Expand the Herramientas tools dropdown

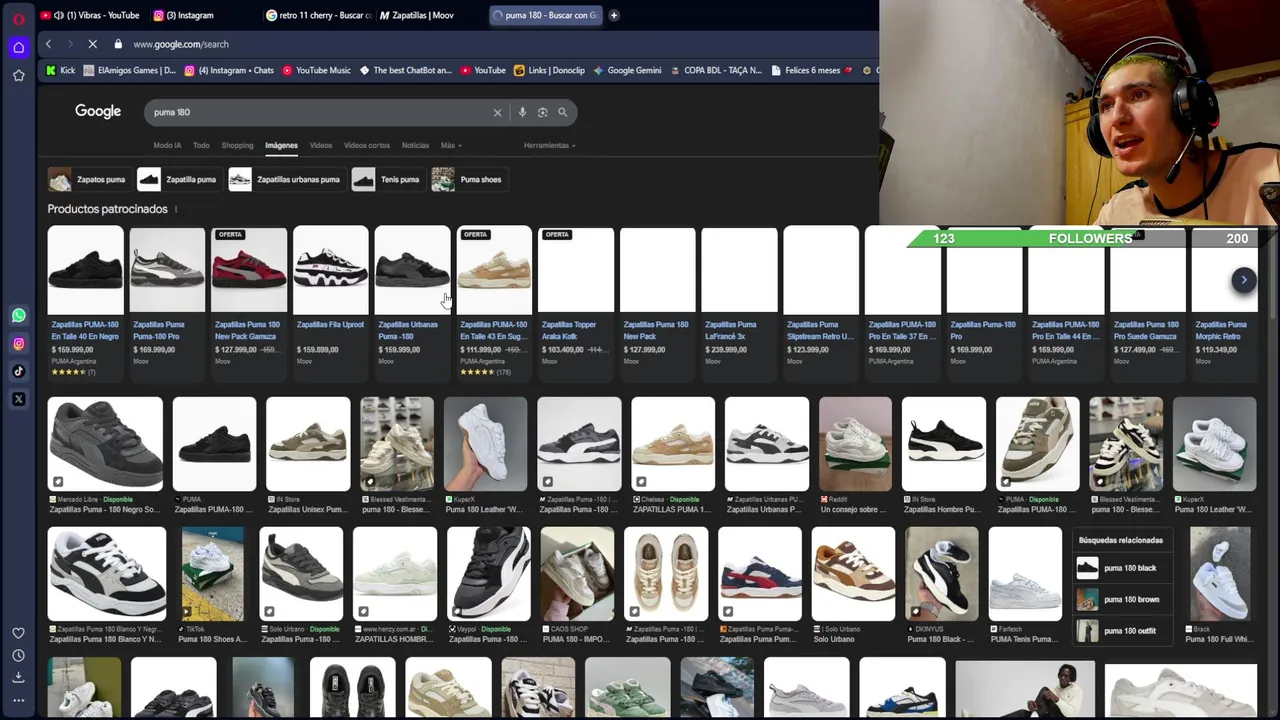coord(549,145)
